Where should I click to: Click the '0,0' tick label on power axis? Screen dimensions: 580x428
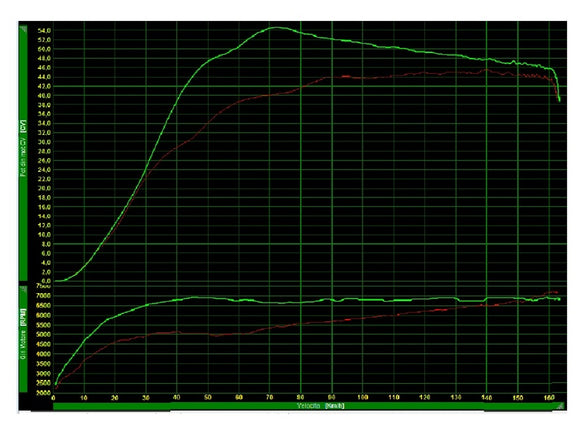click(x=46, y=281)
